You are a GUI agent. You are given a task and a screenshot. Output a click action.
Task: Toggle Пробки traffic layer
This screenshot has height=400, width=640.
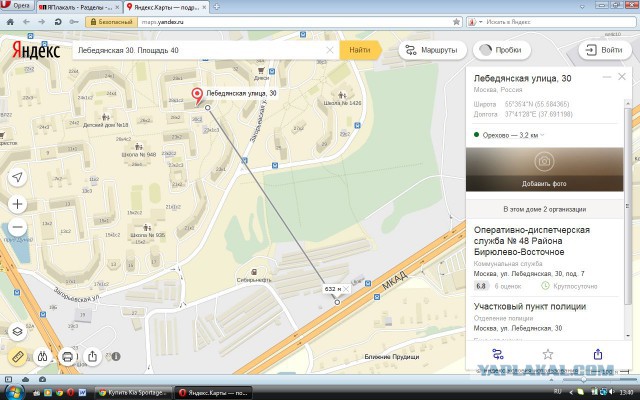pyautogui.click(x=502, y=50)
